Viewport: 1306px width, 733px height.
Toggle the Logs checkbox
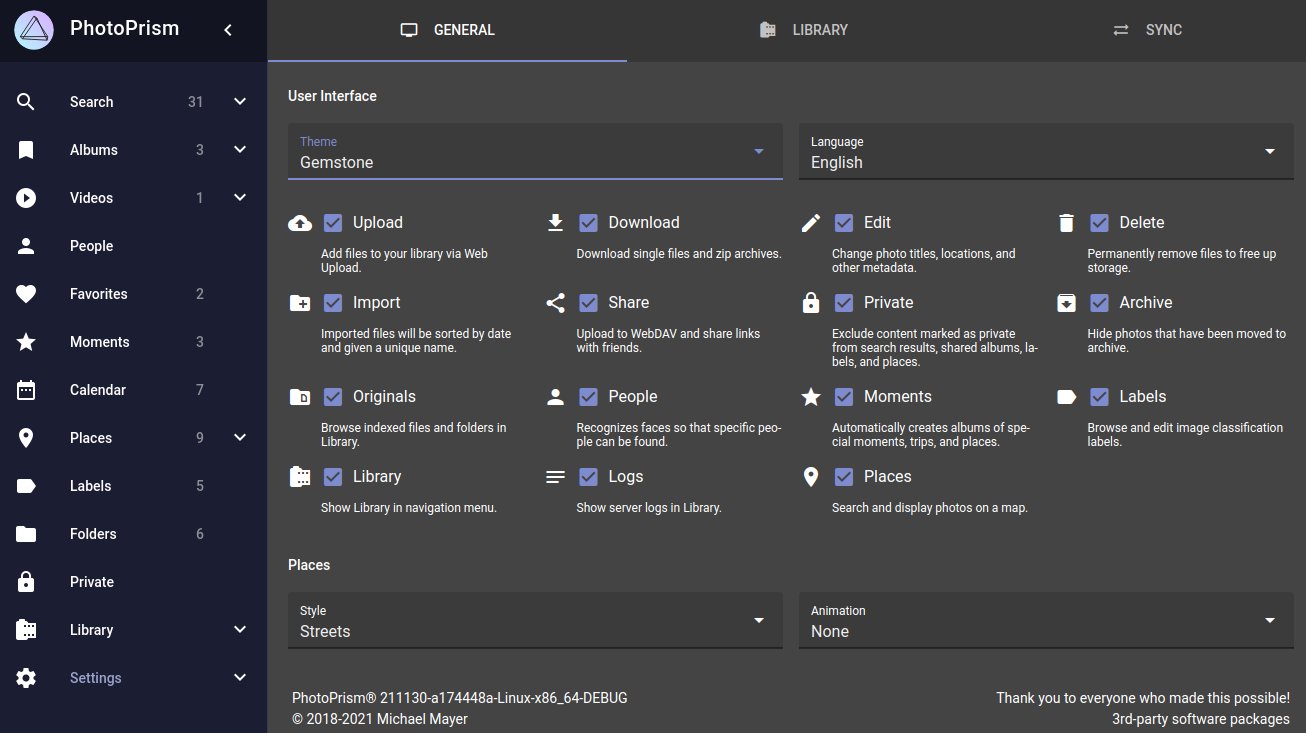click(x=589, y=477)
